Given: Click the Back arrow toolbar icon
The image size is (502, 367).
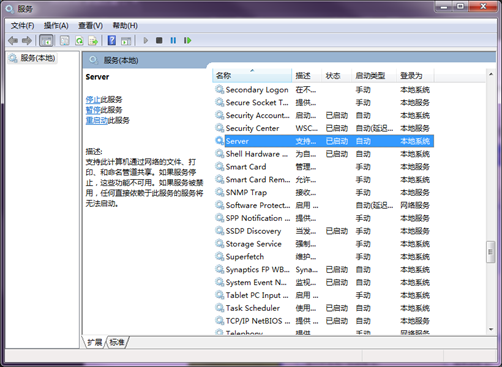Looking at the screenshot, I should [13, 41].
